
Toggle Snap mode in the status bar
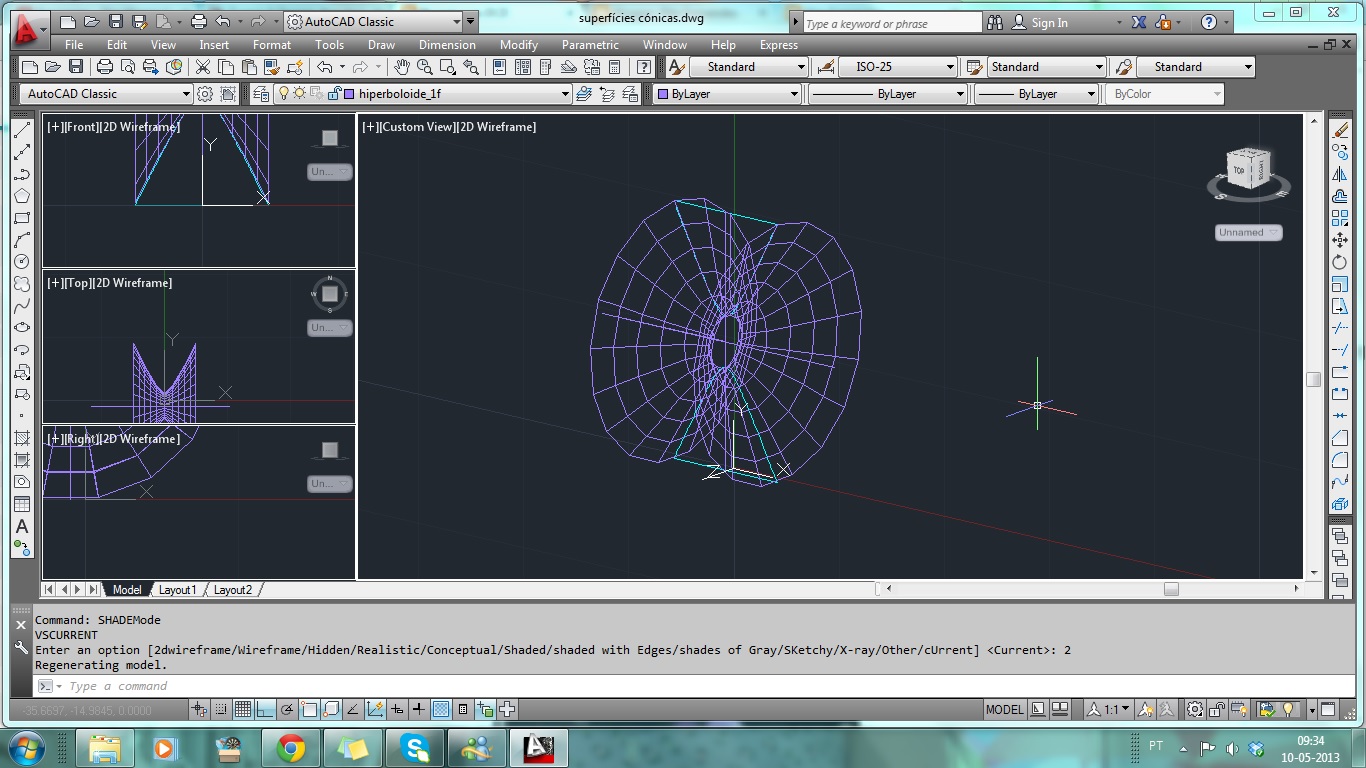[220, 709]
